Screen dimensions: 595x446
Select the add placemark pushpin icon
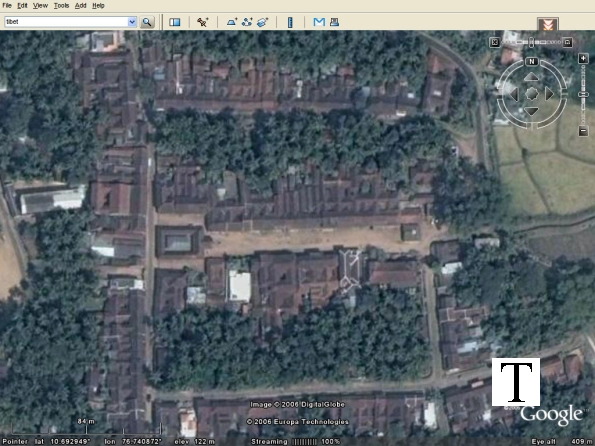click(202, 22)
